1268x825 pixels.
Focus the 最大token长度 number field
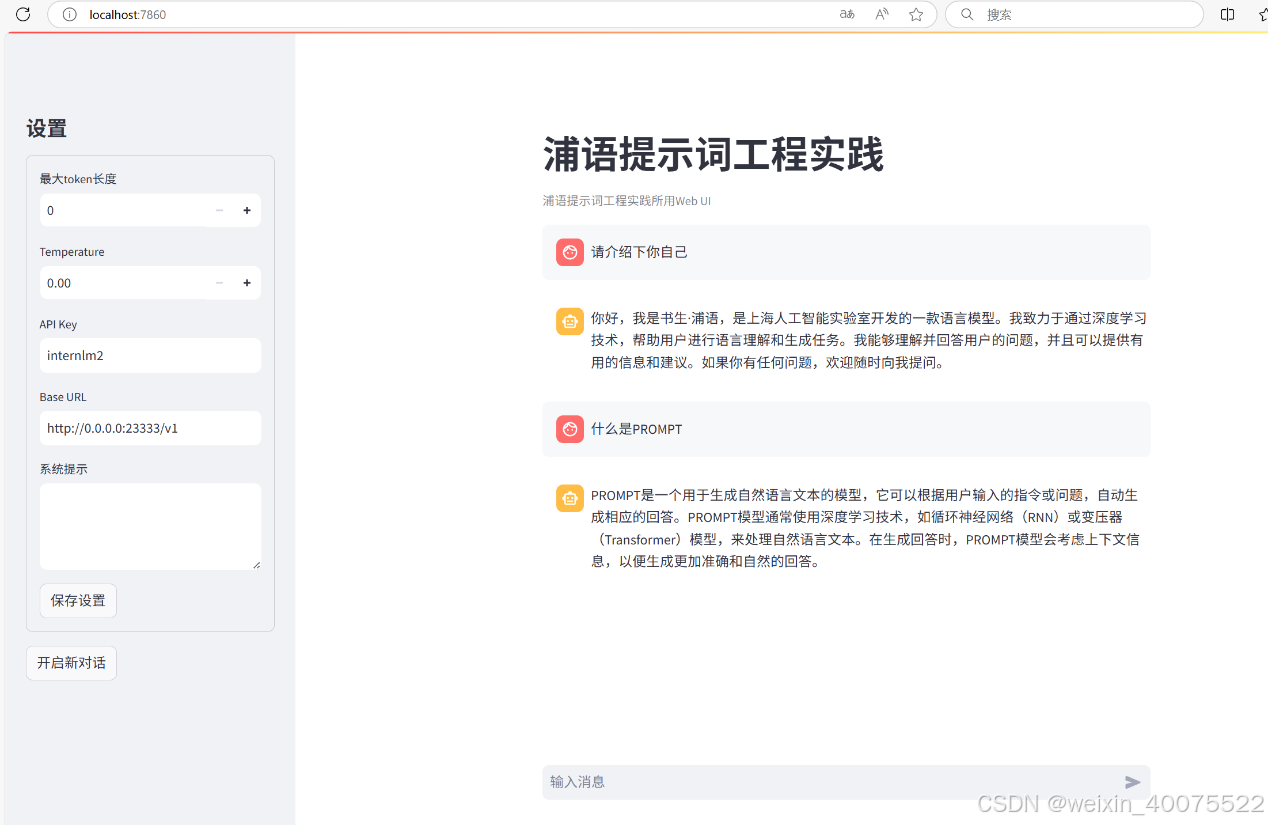(123, 210)
